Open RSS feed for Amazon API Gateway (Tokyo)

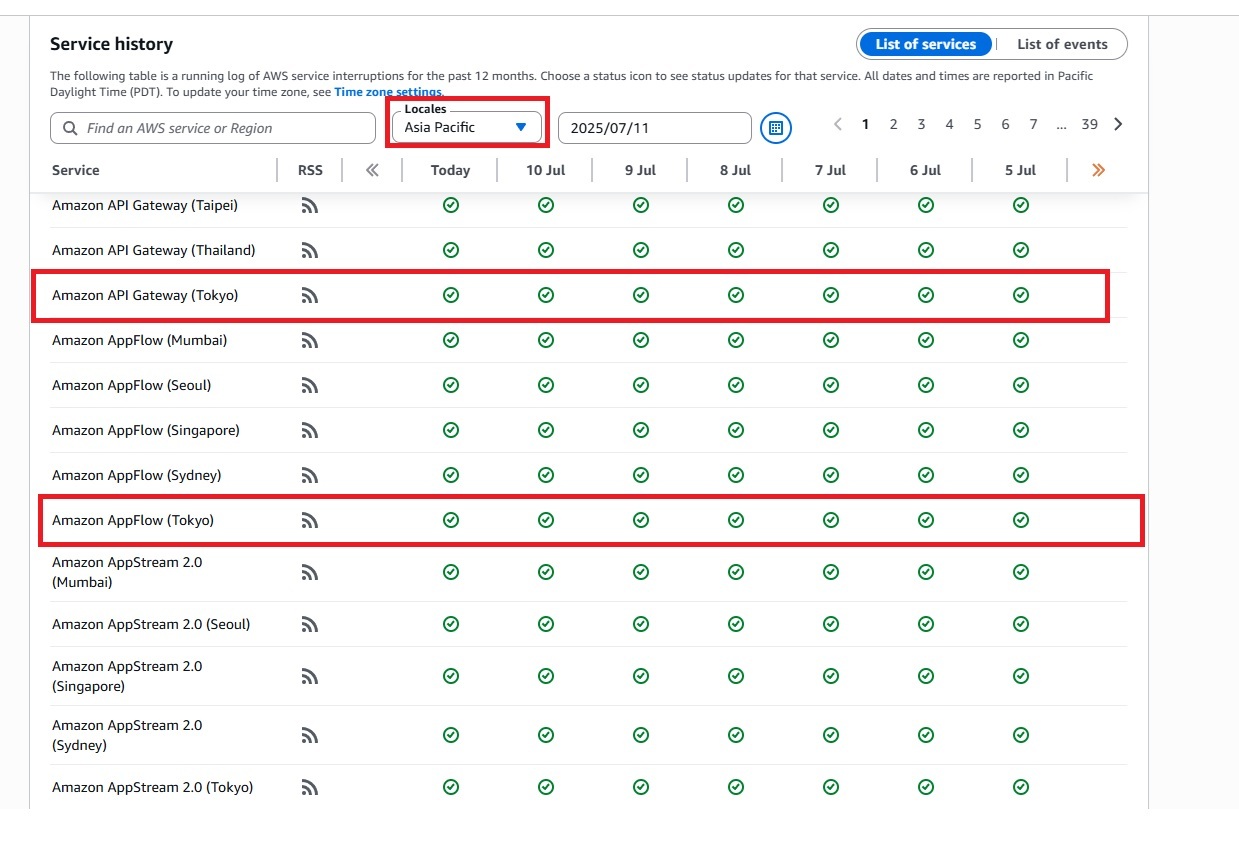point(310,296)
